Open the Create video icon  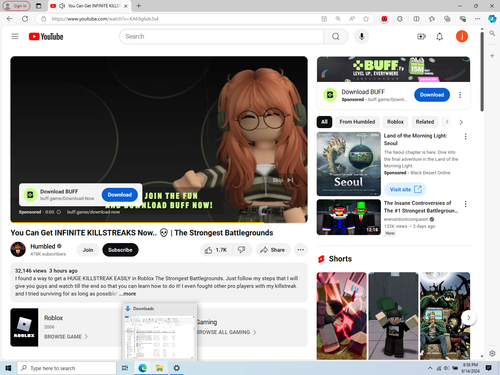click(x=421, y=36)
